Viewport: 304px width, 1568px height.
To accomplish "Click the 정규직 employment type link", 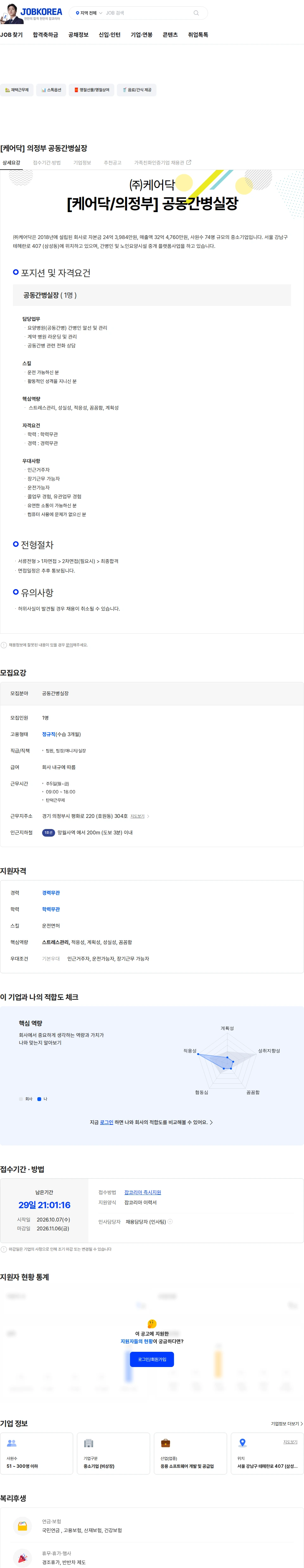I will click(x=49, y=734).
